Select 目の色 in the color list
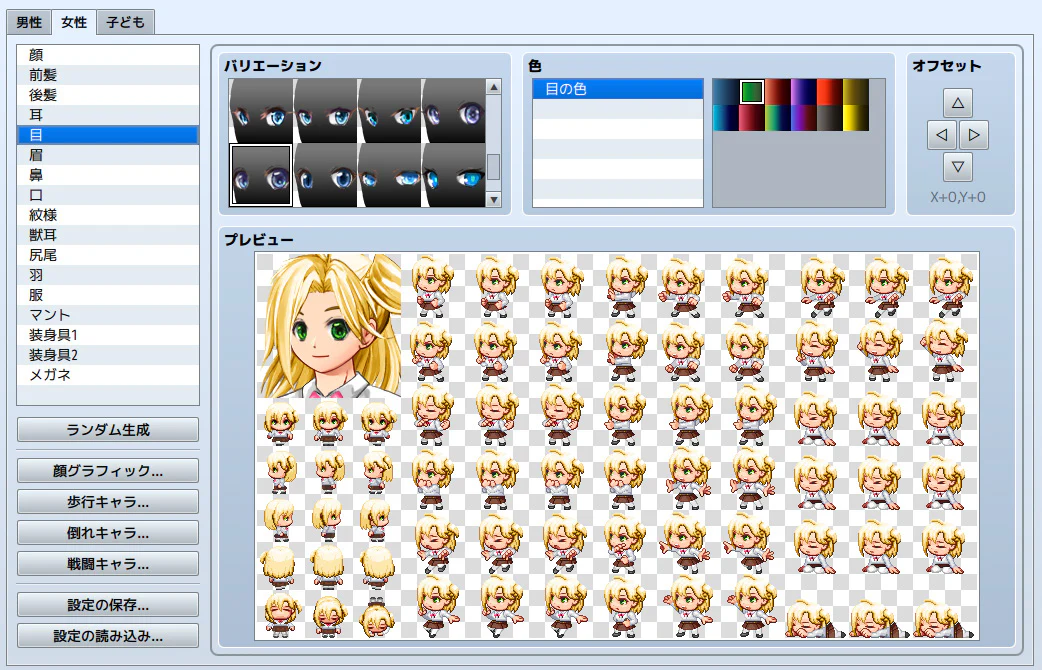 617,89
